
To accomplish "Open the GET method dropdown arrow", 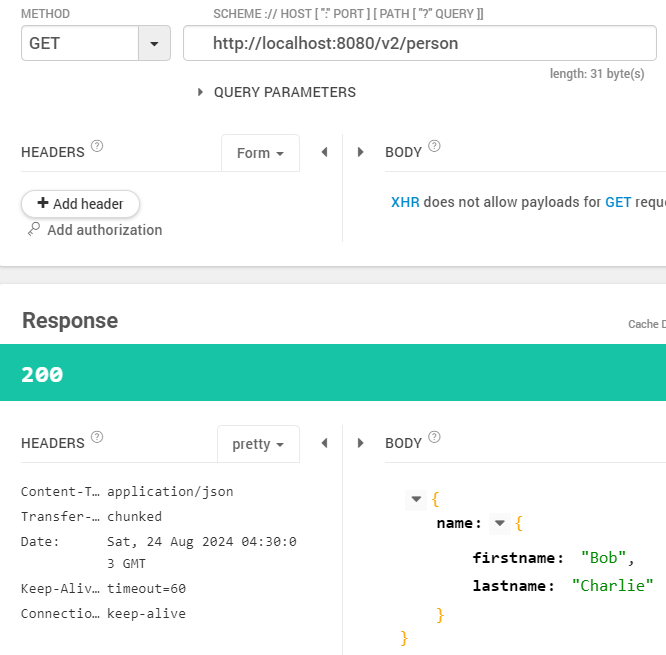I will point(154,44).
